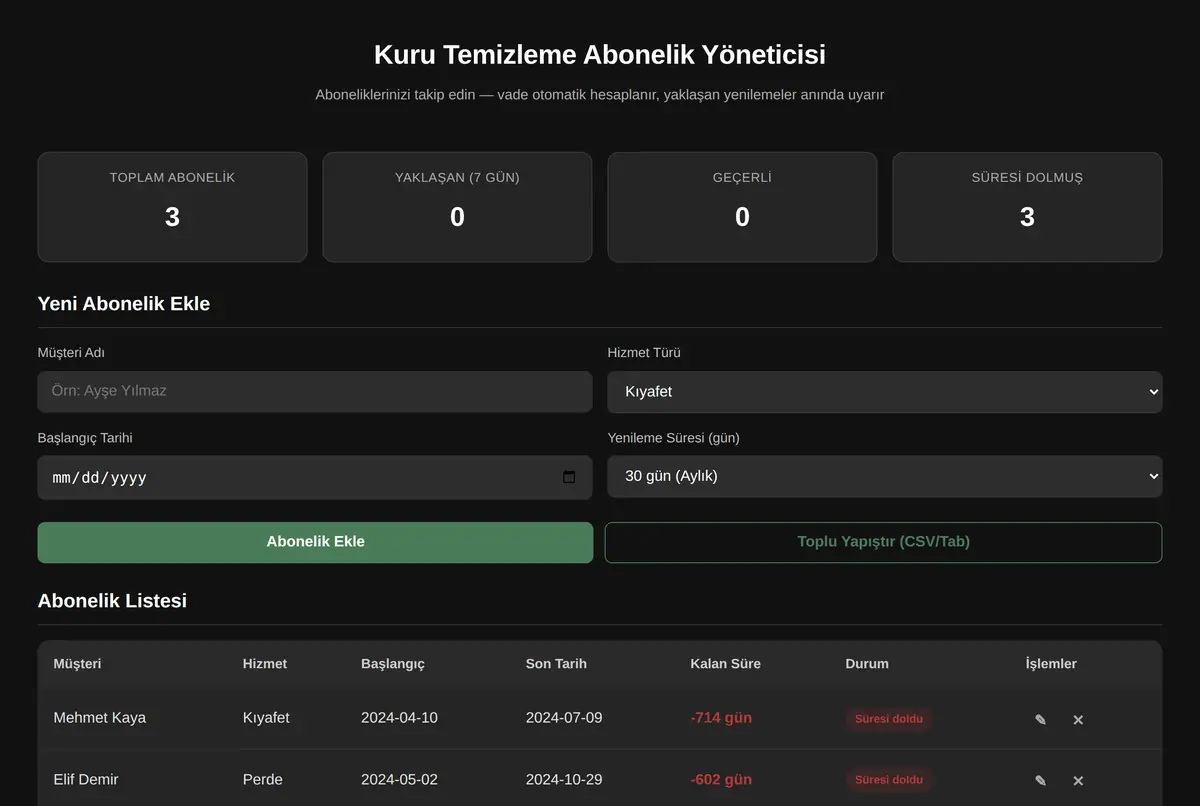1200x806 pixels.
Task: Delete Elif Demir subscription with X icon
Action: [1078, 780]
